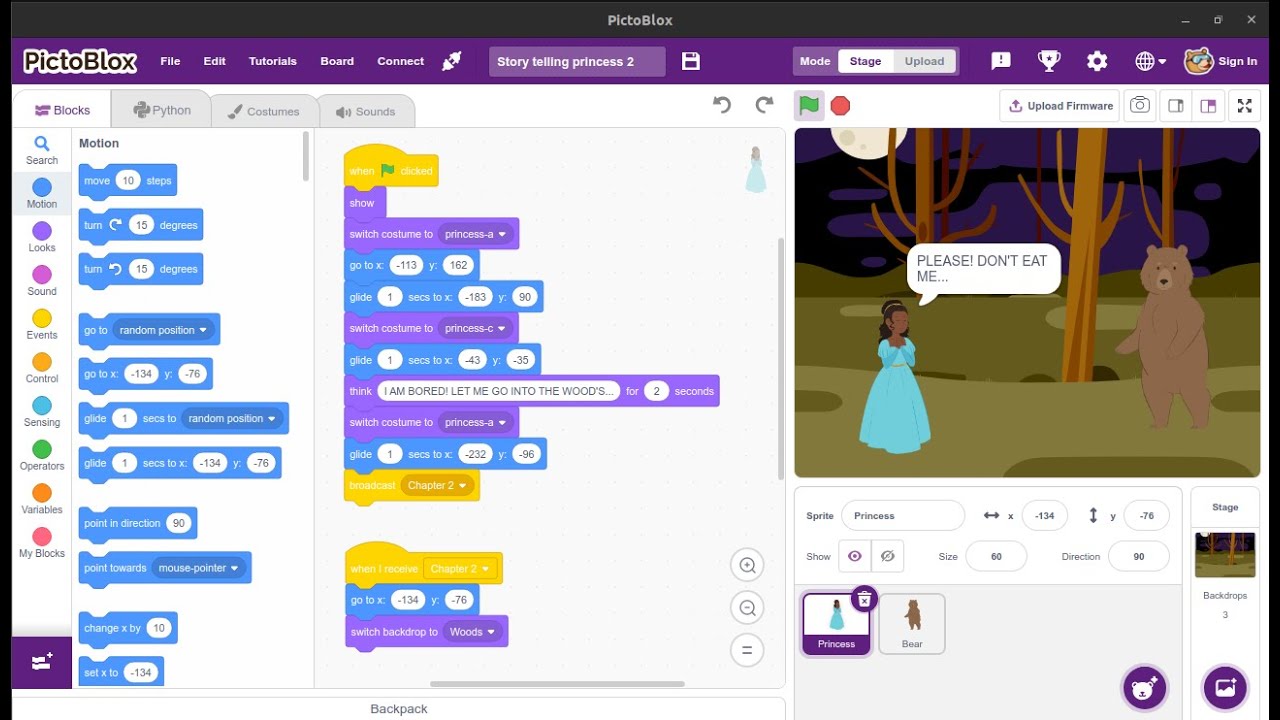Switch to large stage layout
Viewport: 1280px width, 720px height.
[1208, 105]
